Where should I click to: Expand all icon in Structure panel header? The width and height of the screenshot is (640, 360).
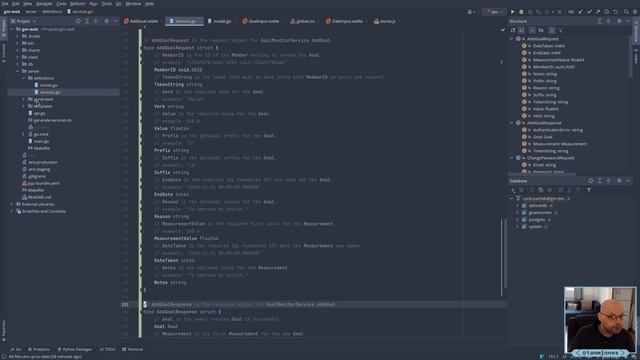pyautogui.click(x=600, y=21)
